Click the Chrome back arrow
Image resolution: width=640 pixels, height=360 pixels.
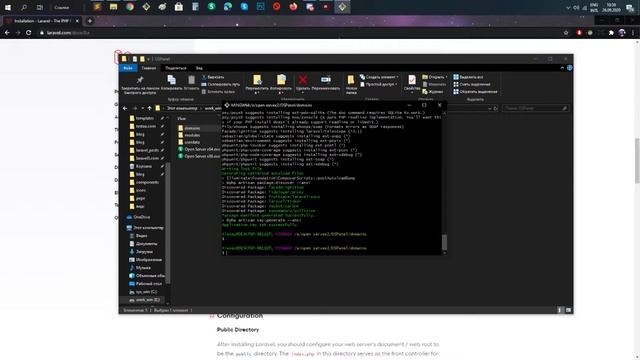pos(7,33)
